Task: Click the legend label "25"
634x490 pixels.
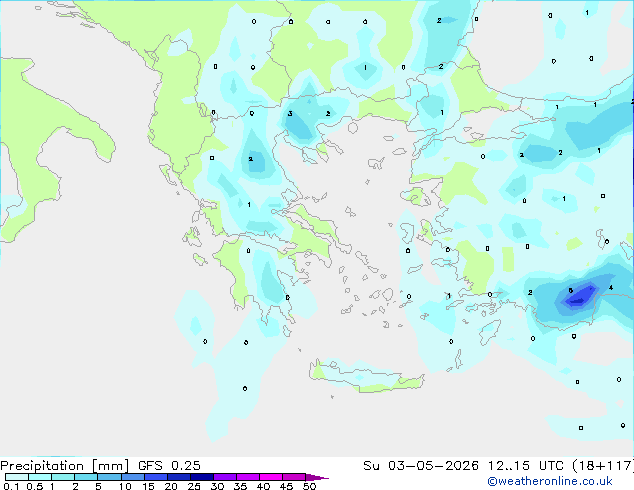Action: pos(194,486)
